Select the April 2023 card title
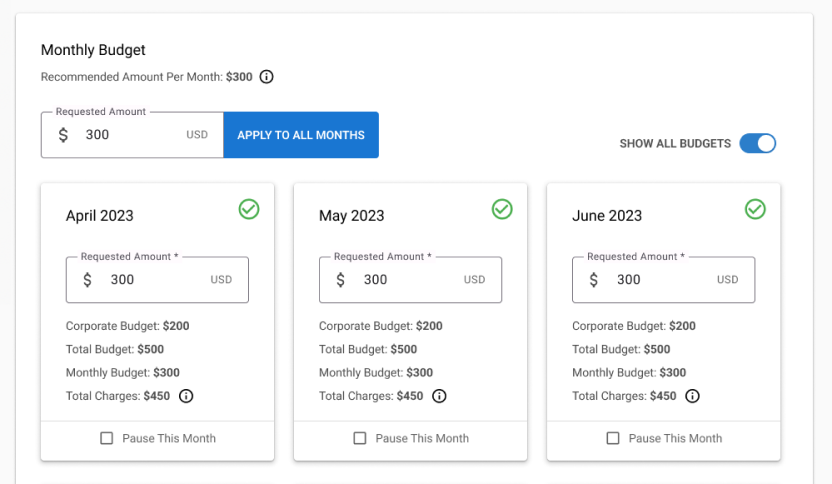832x484 pixels. tap(100, 216)
